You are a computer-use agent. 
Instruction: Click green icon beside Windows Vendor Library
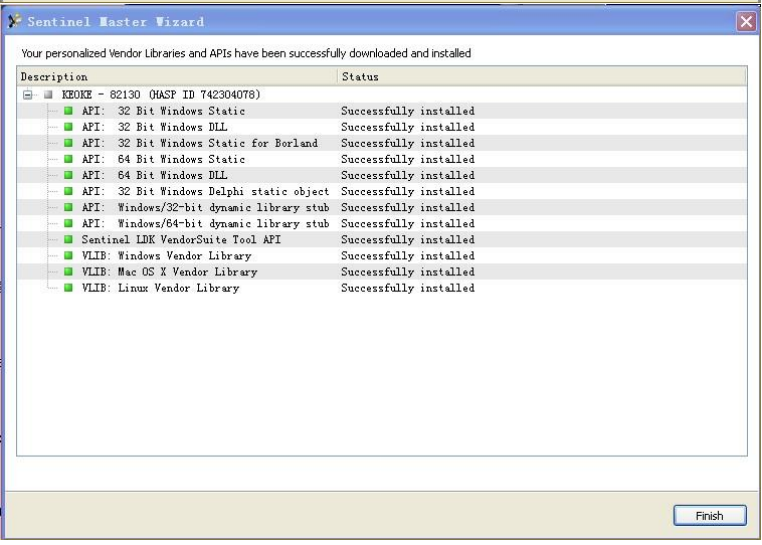coord(69,255)
